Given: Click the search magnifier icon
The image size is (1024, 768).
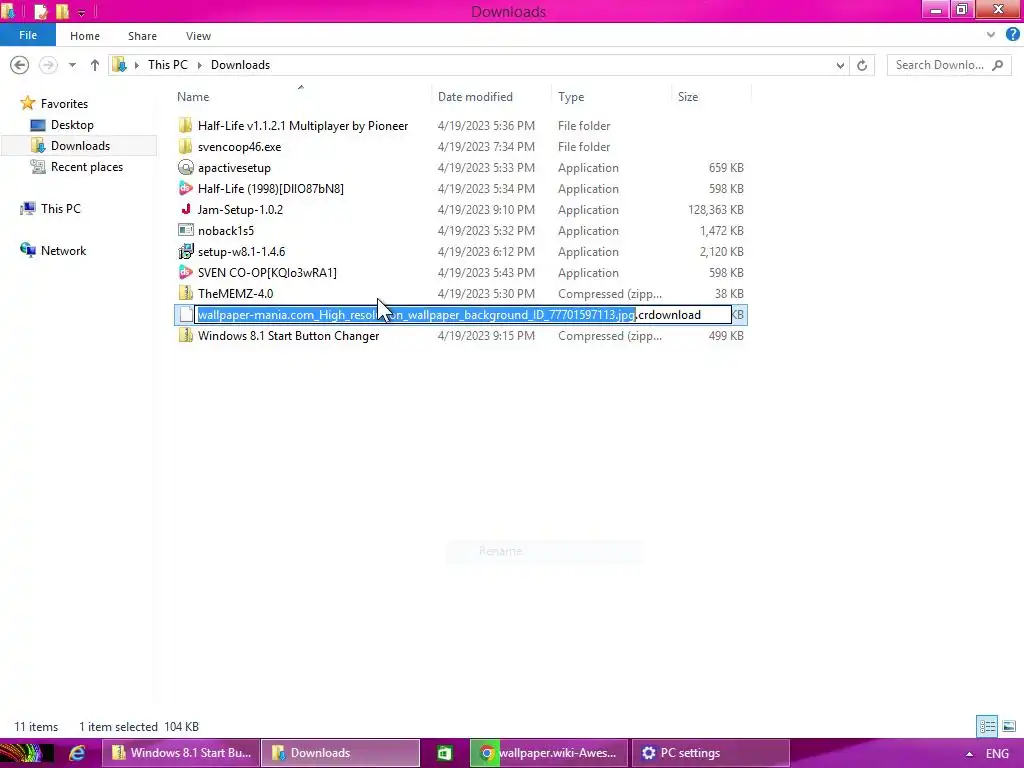Looking at the screenshot, I should pyautogui.click(x=997, y=65).
